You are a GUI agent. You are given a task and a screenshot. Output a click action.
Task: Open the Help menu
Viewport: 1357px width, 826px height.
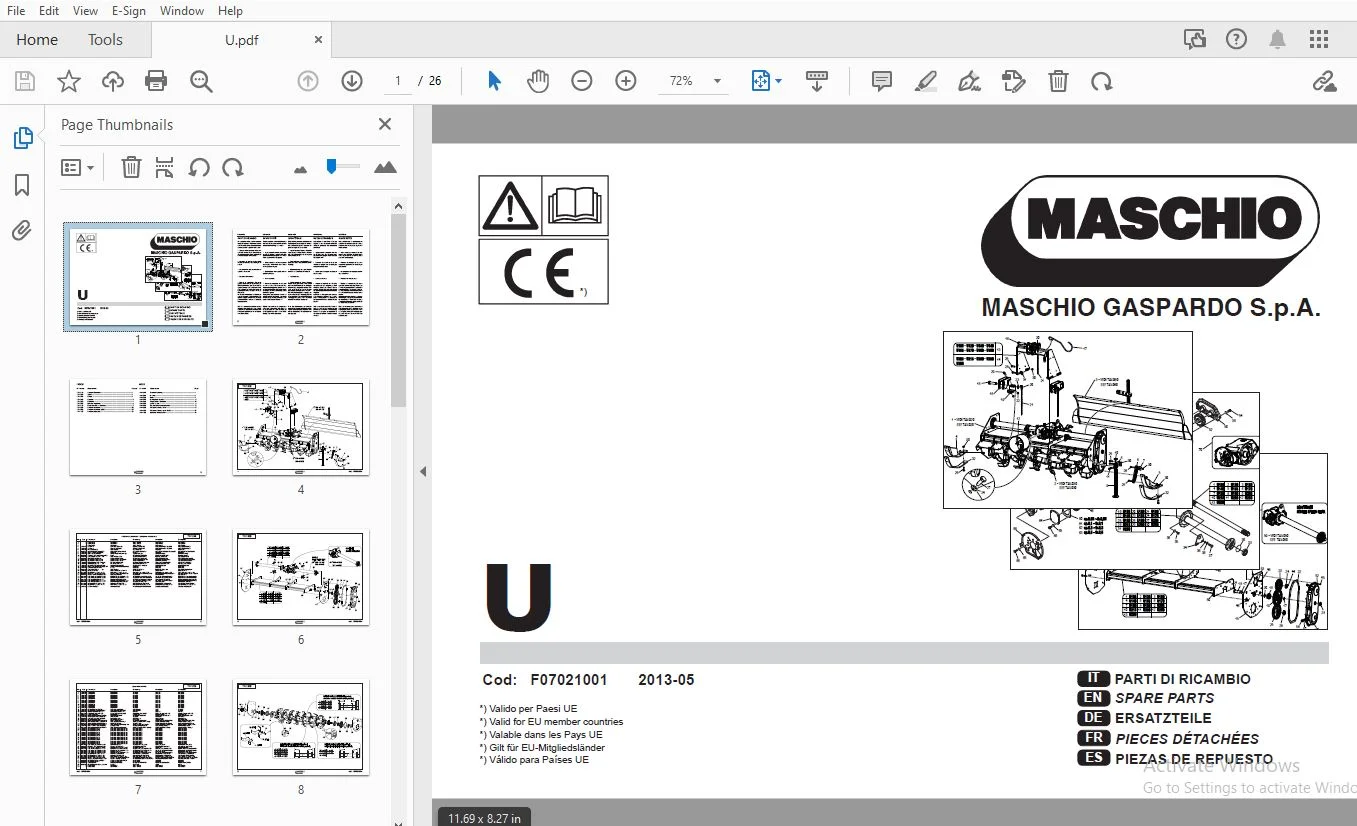point(230,10)
